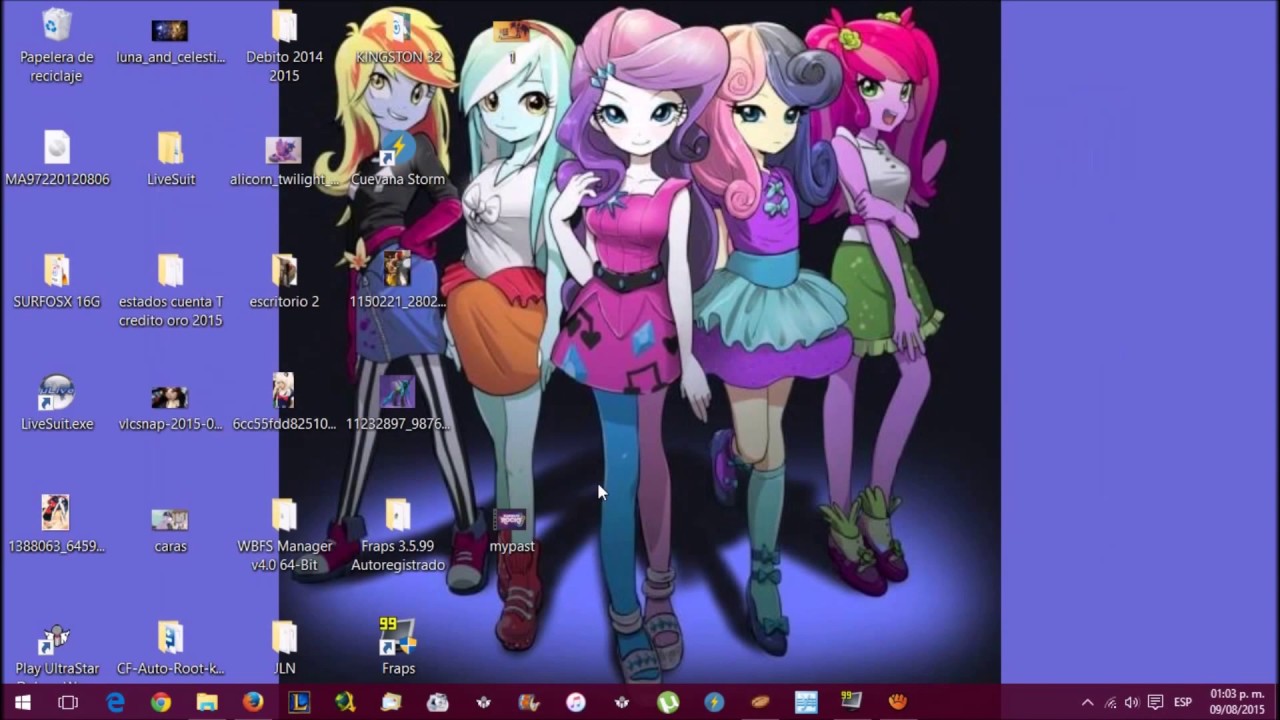This screenshot has height=720, width=1280.
Task: Open the Windows Start menu
Action: (22, 703)
